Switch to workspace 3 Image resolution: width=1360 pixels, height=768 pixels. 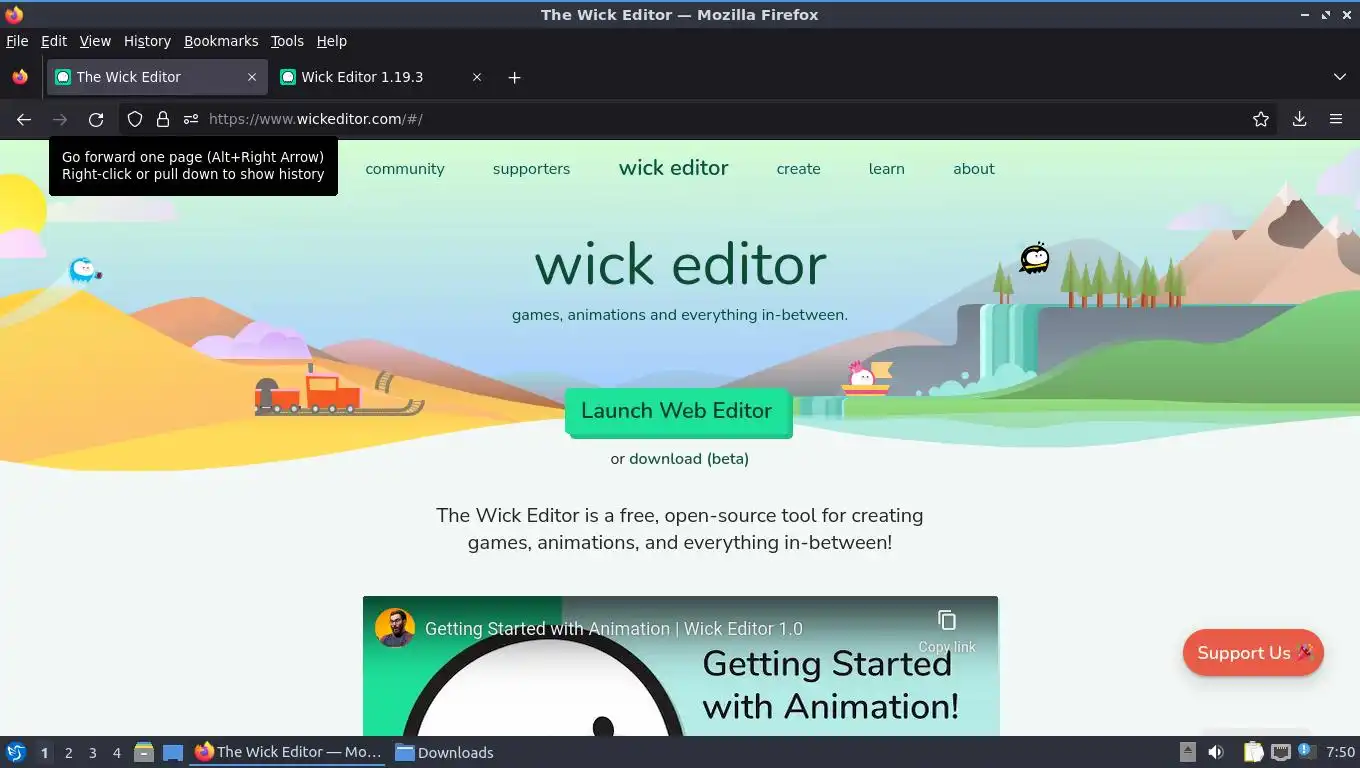[x=92, y=753]
